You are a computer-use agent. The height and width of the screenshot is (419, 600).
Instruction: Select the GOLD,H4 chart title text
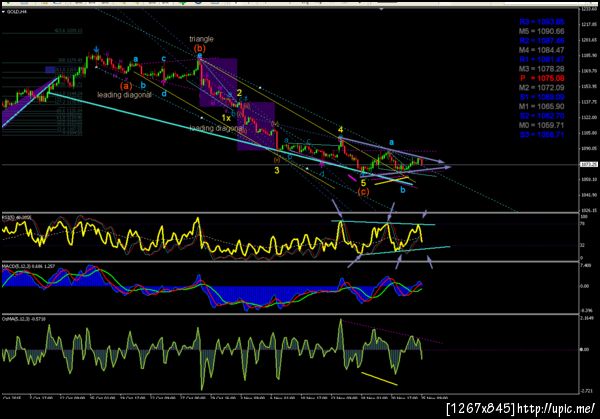coord(17,12)
